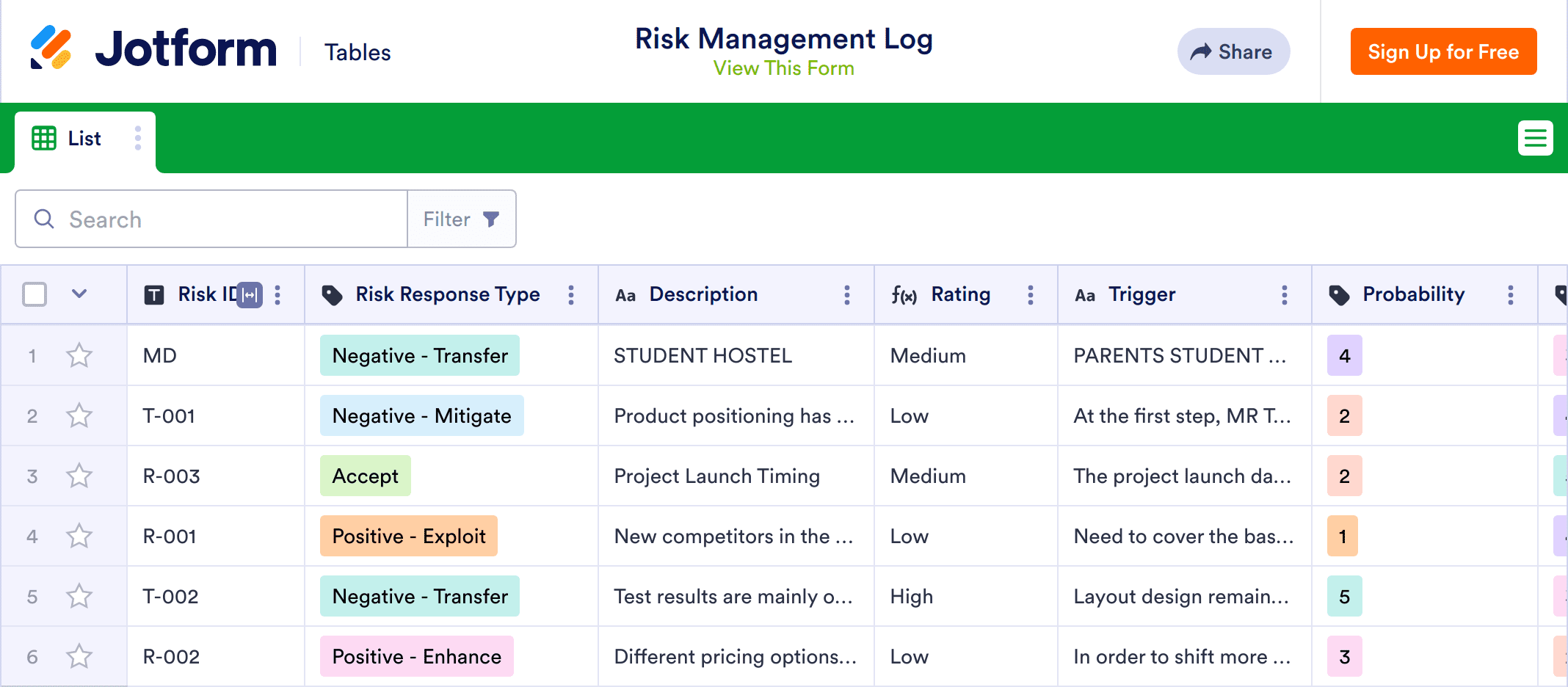Expand the row selection chevron dropdown
The width and height of the screenshot is (1568, 687).
(x=79, y=294)
